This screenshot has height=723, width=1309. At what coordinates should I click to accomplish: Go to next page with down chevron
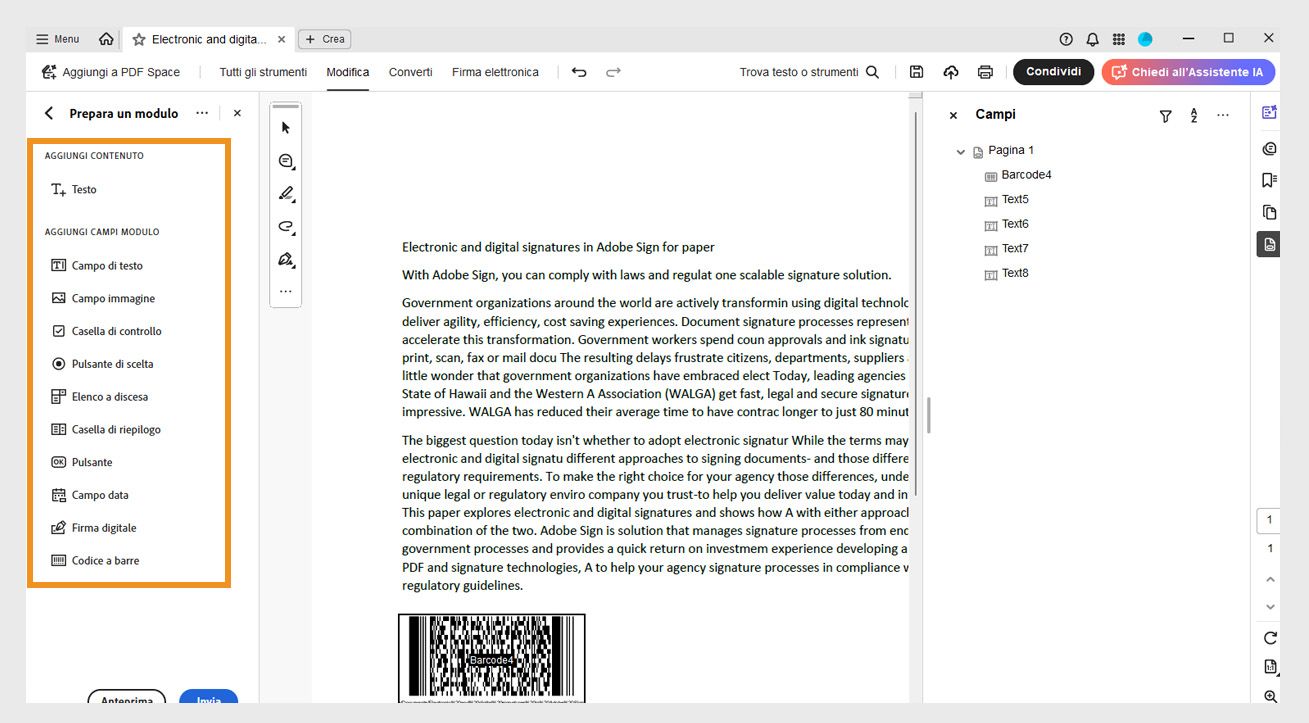(x=1270, y=607)
